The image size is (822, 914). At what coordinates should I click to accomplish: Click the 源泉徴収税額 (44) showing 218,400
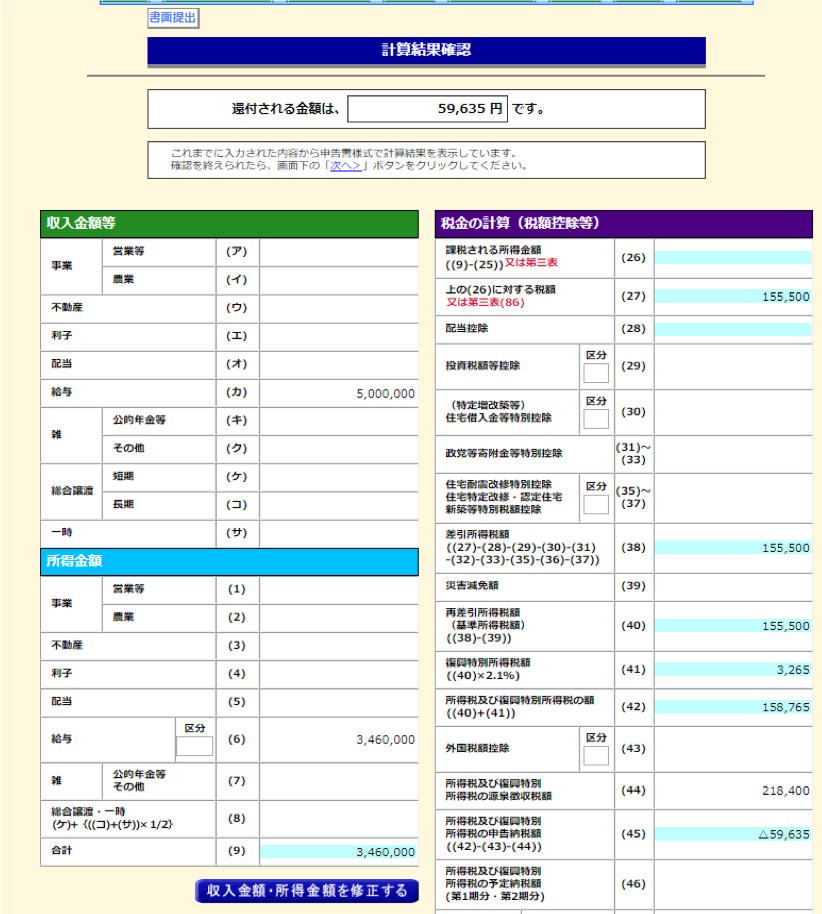tap(733, 792)
